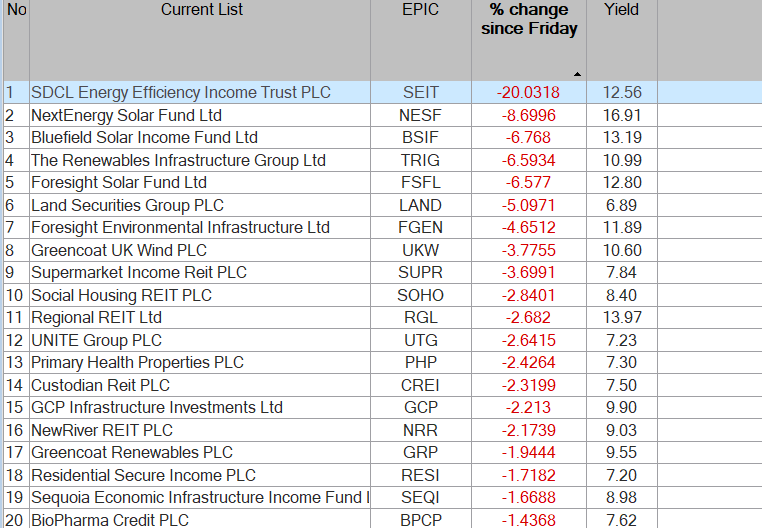Sort by the Current List column header
The height and width of the screenshot is (528, 762).
[201, 10]
